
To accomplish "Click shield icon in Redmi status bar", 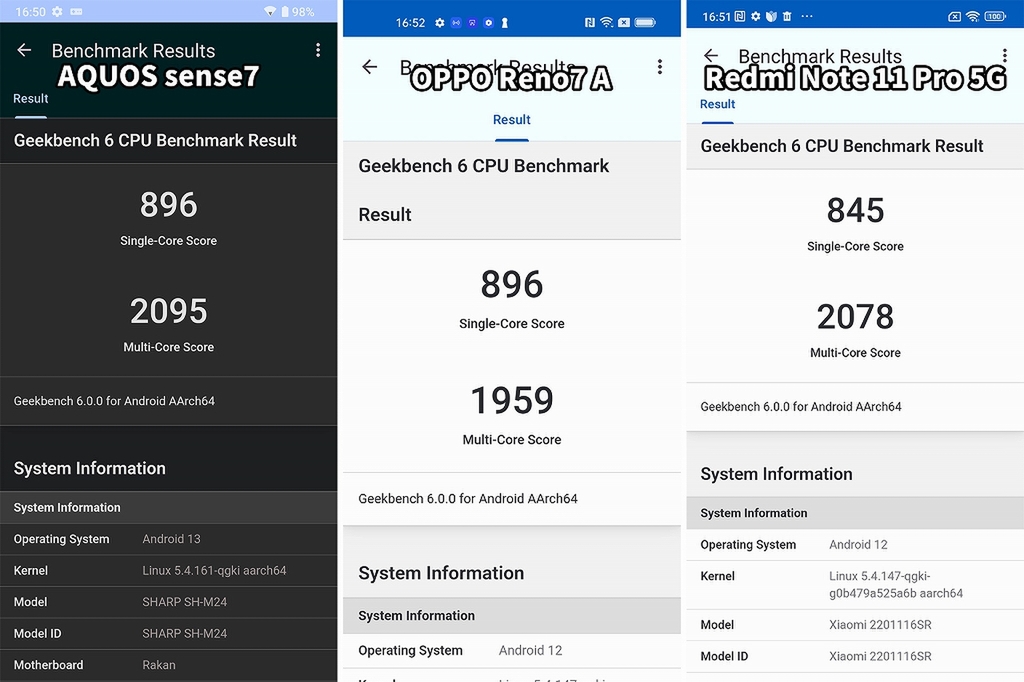I will click(x=771, y=16).
